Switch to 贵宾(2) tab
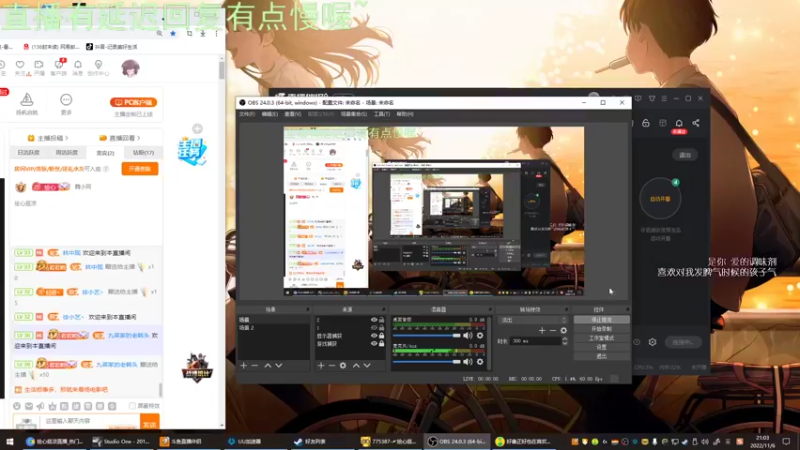This screenshot has width=800, height=450. click(105, 153)
